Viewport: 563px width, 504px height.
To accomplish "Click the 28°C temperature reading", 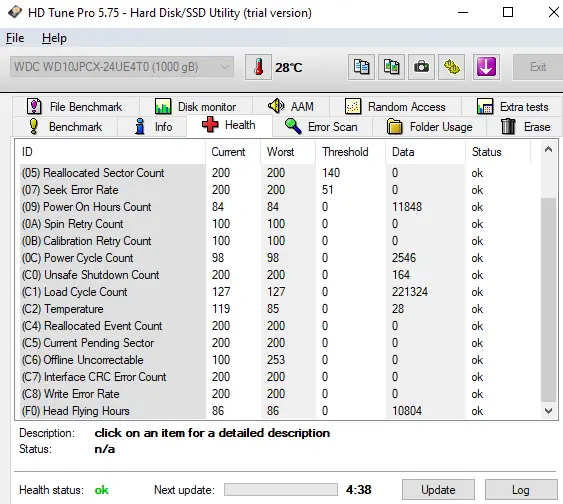I will [x=288, y=67].
